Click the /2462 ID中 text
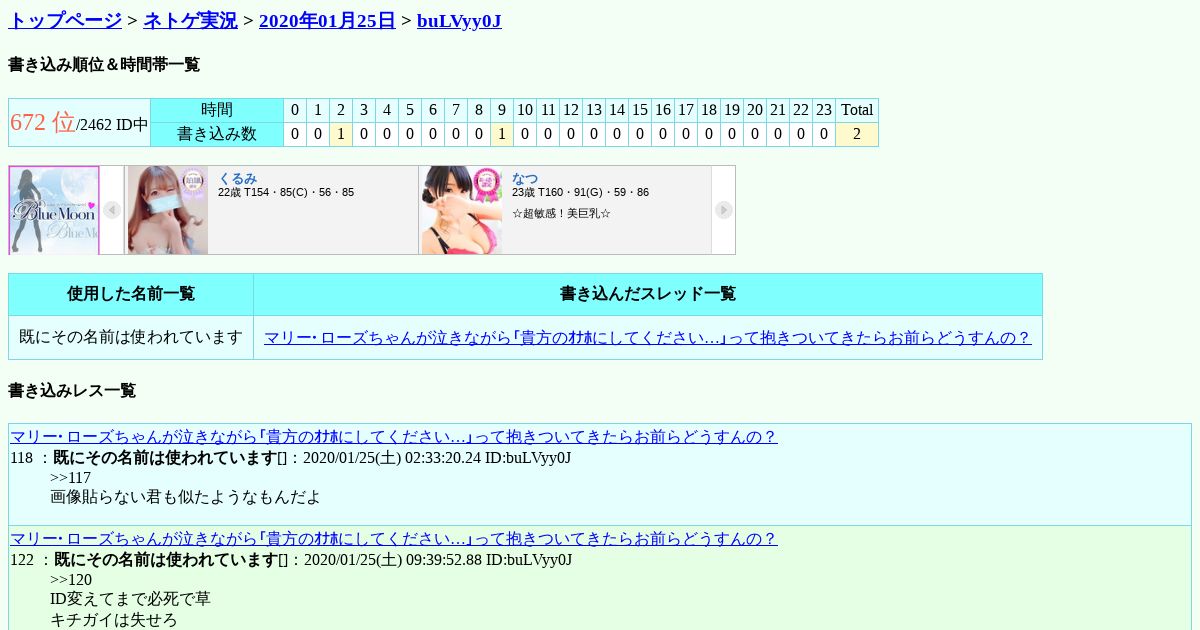Screen dimensions: 1200x630 coord(112,125)
